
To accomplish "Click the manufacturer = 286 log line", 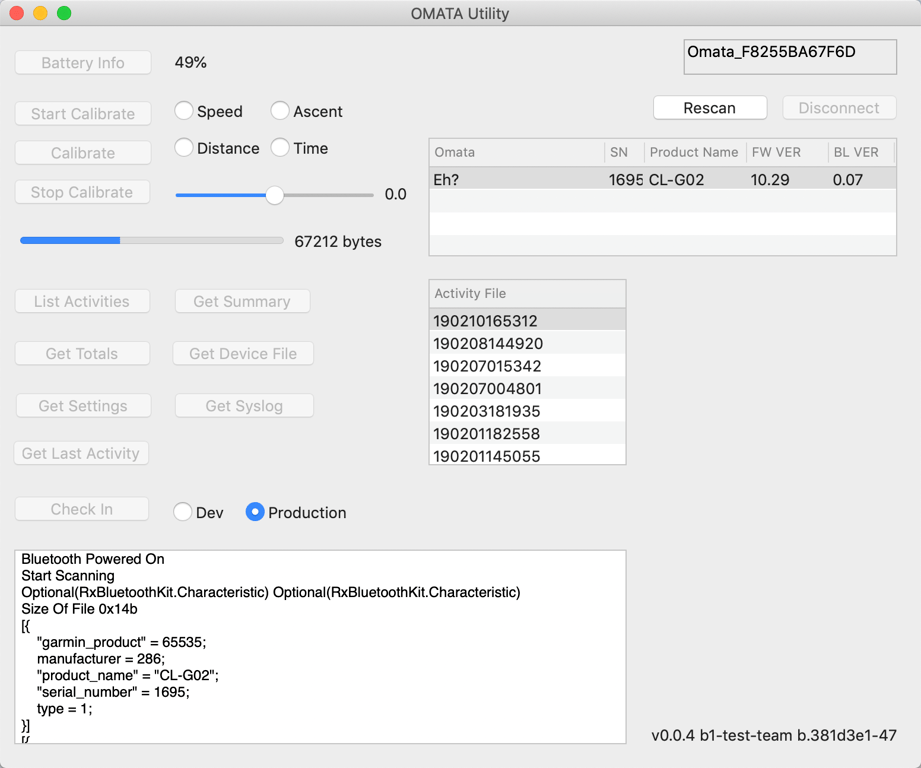I will (101, 659).
